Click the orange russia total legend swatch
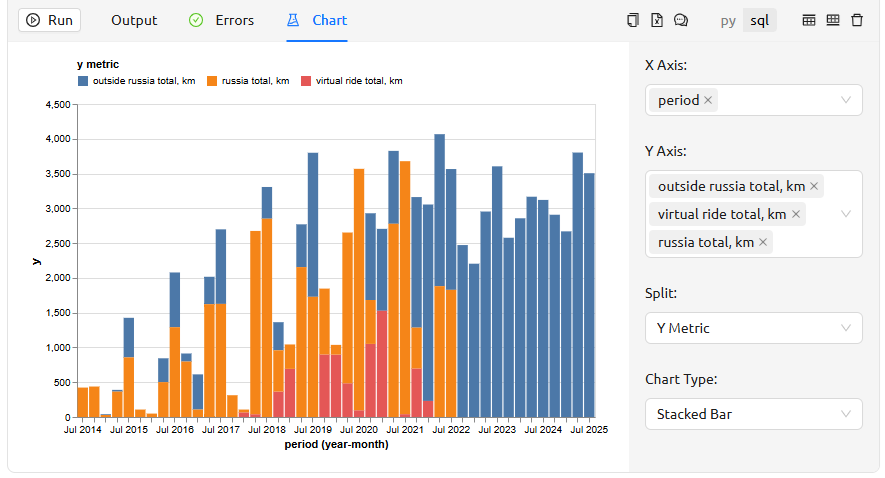The height and width of the screenshot is (478, 885). (212, 81)
